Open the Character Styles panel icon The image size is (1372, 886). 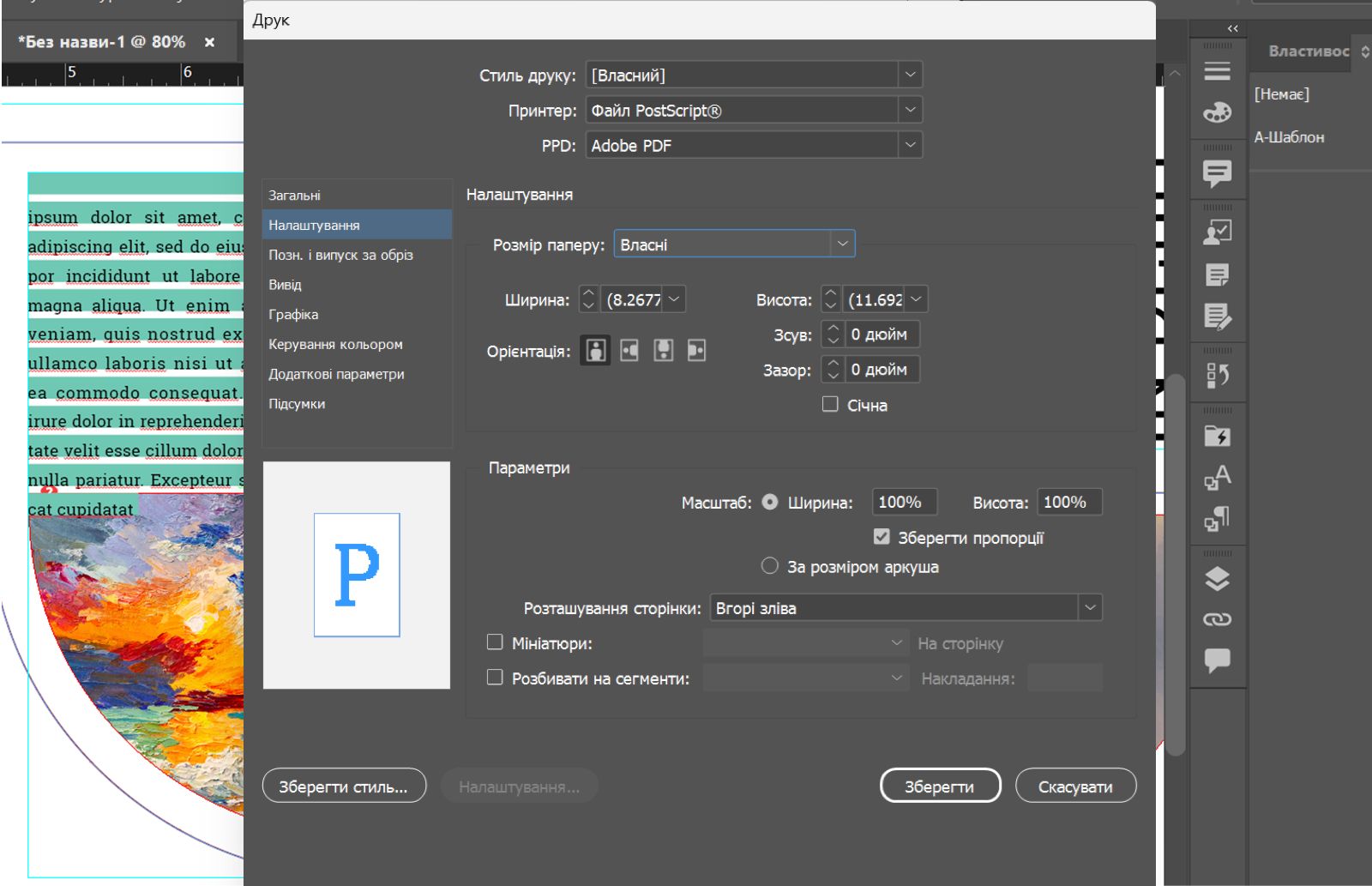(x=1217, y=477)
